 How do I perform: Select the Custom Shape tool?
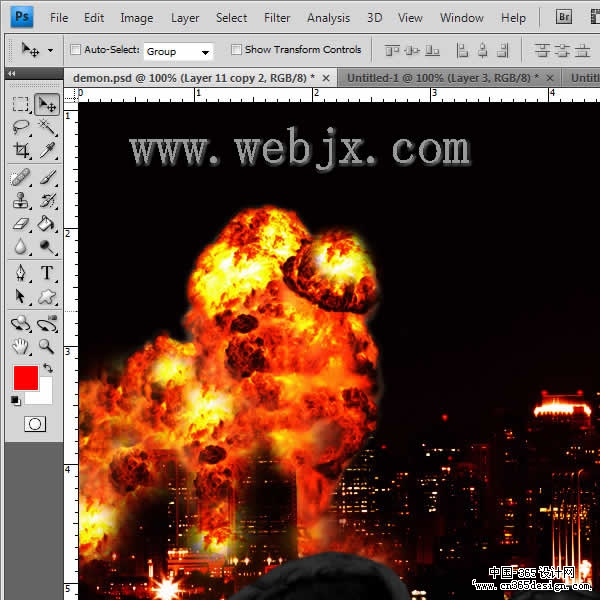47,297
